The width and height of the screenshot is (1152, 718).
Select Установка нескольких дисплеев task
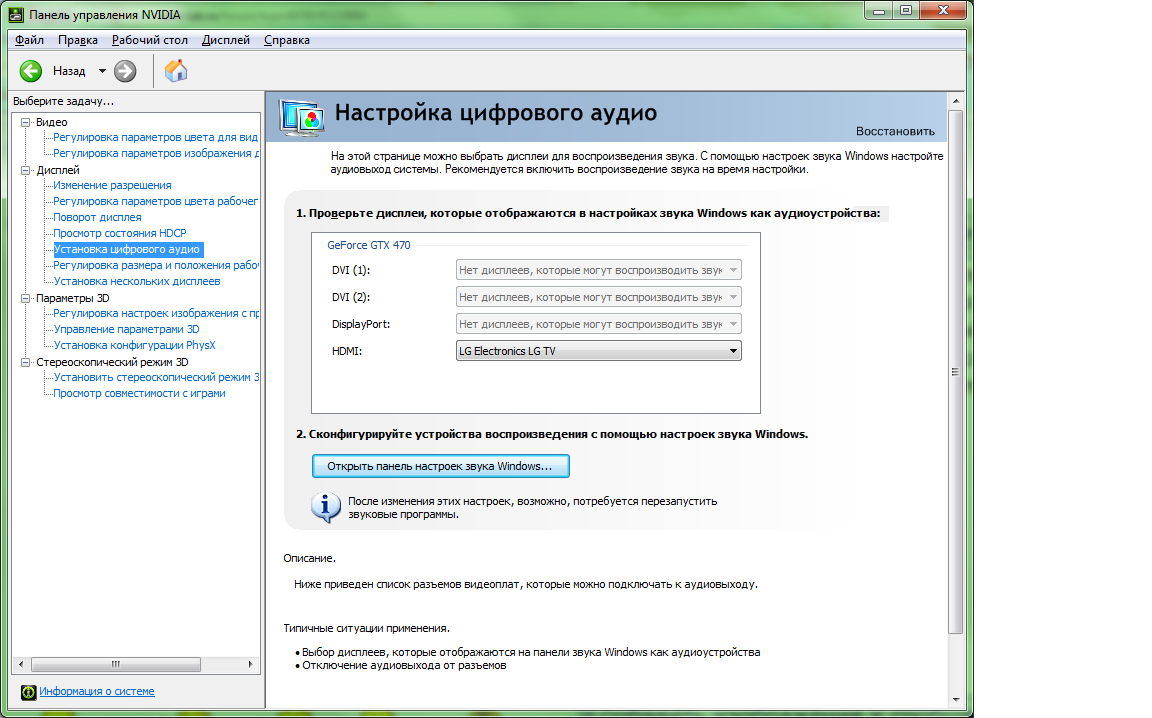coord(137,281)
